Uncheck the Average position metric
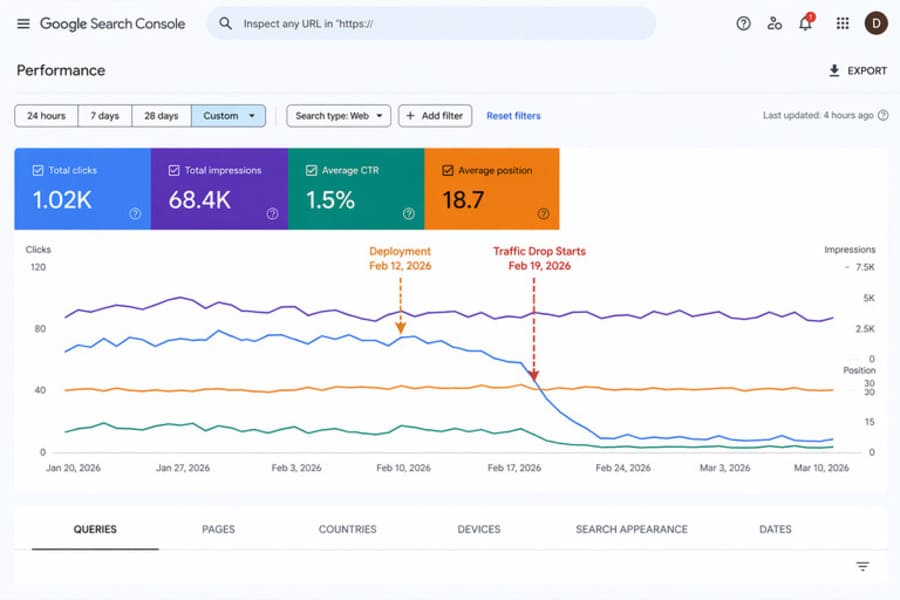Image resolution: width=900 pixels, height=600 pixels. [446, 169]
